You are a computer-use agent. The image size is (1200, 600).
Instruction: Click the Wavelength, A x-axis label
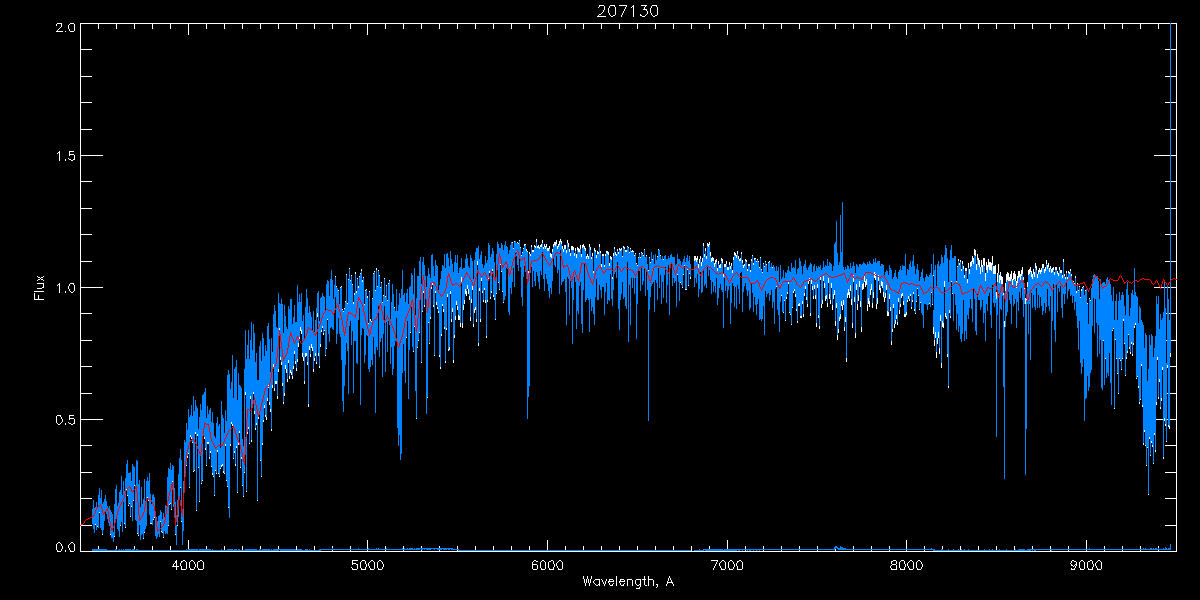[628, 582]
